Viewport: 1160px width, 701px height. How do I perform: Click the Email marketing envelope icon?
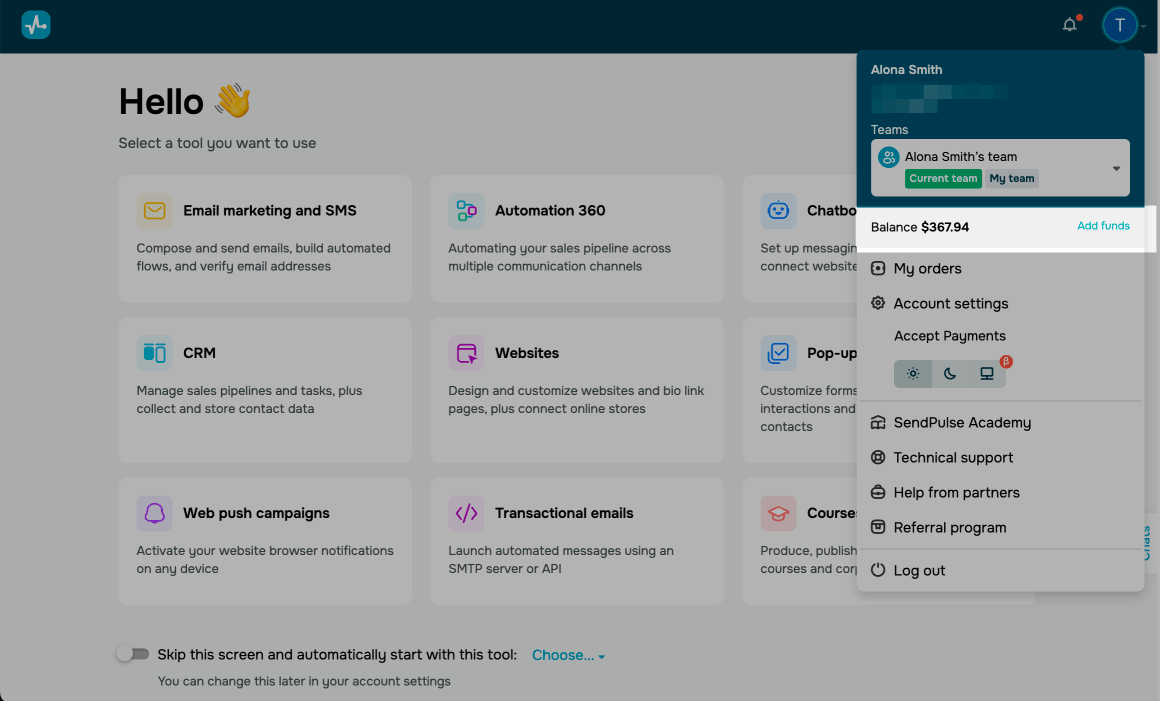(155, 211)
